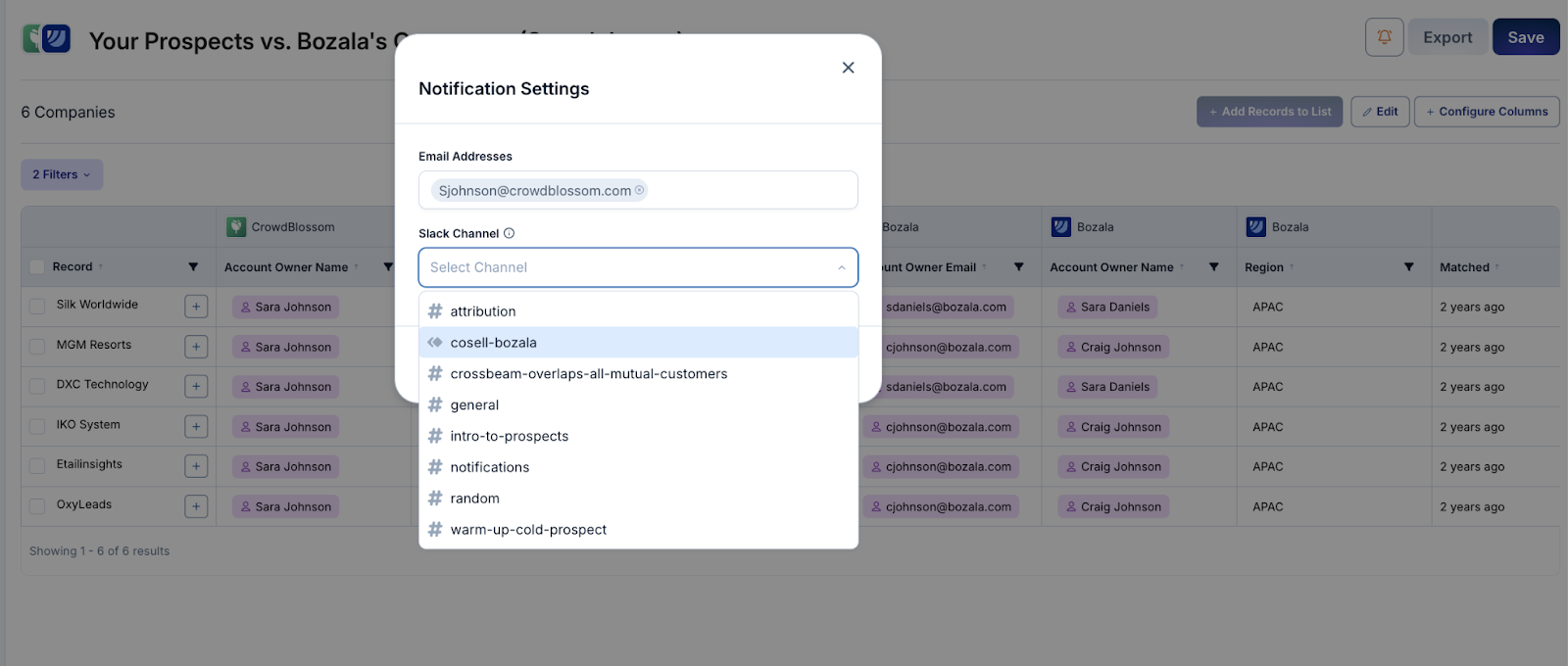1568x666 pixels.
Task: Choose the warm-up-cold-prospect channel option
Action: pyautogui.click(x=528, y=530)
